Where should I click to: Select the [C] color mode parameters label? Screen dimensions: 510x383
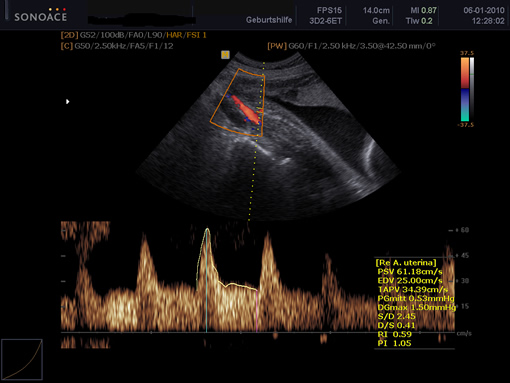click(x=117, y=46)
